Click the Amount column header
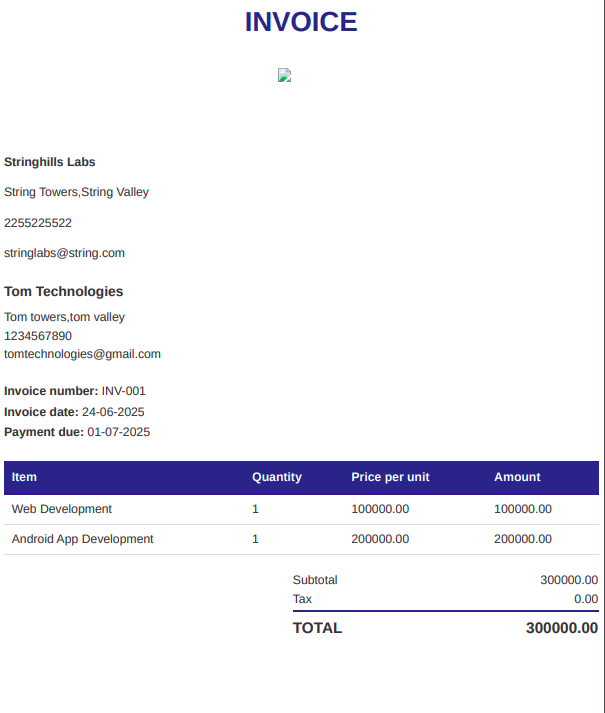The image size is (605, 713). click(x=517, y=477)
